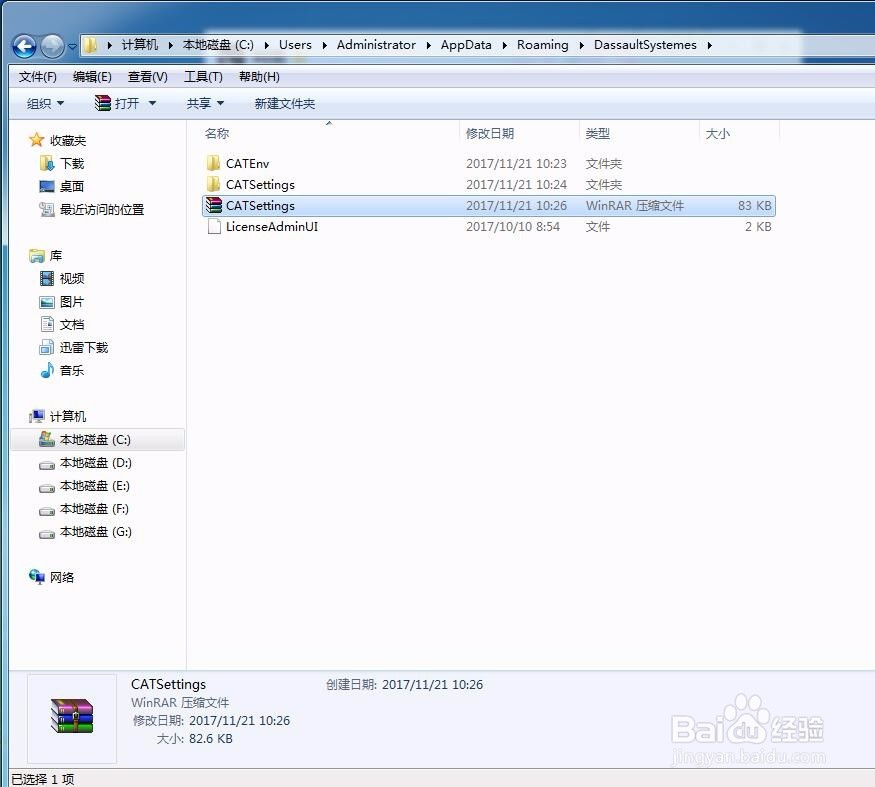Open the 编辑(E) menu
This screenshot has width=875, height=787.
(x=92, y=76)
